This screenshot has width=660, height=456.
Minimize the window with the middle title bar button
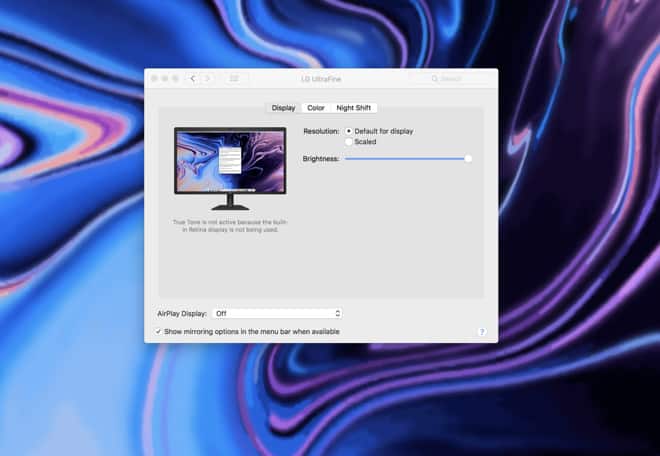pos(165,78)
